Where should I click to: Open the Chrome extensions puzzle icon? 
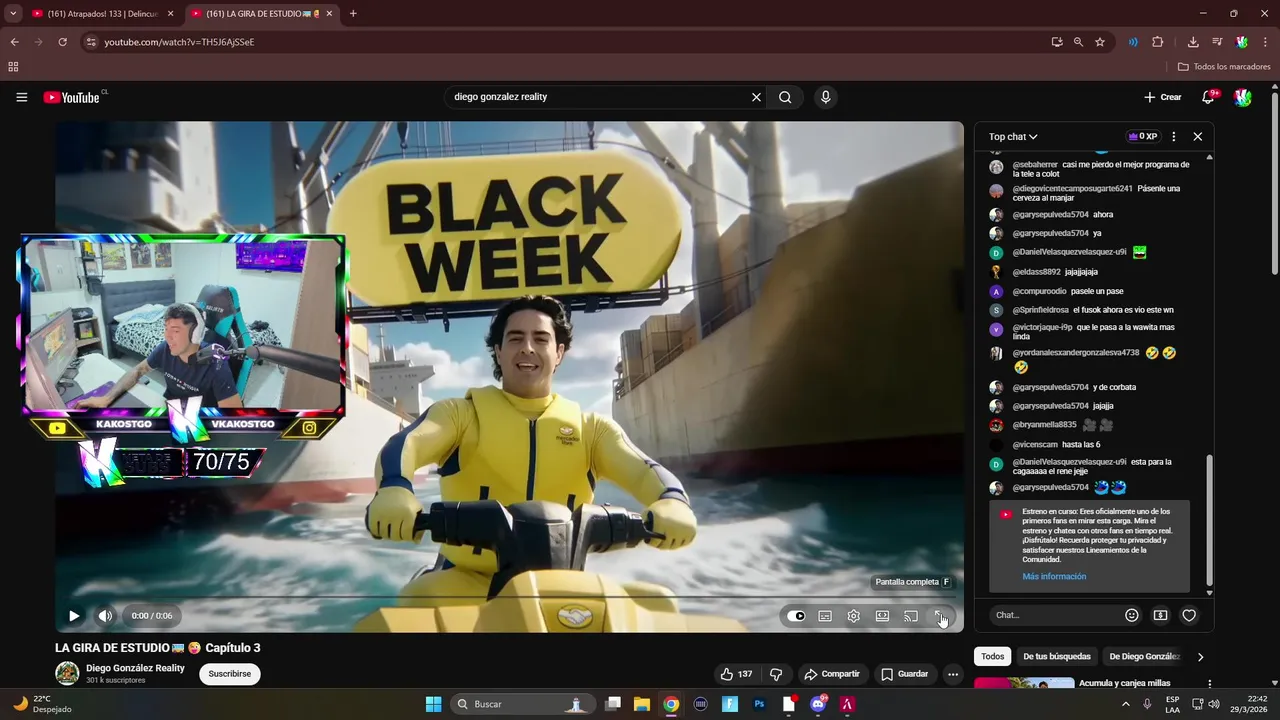pyautogui.click(x=1158, y=42)
